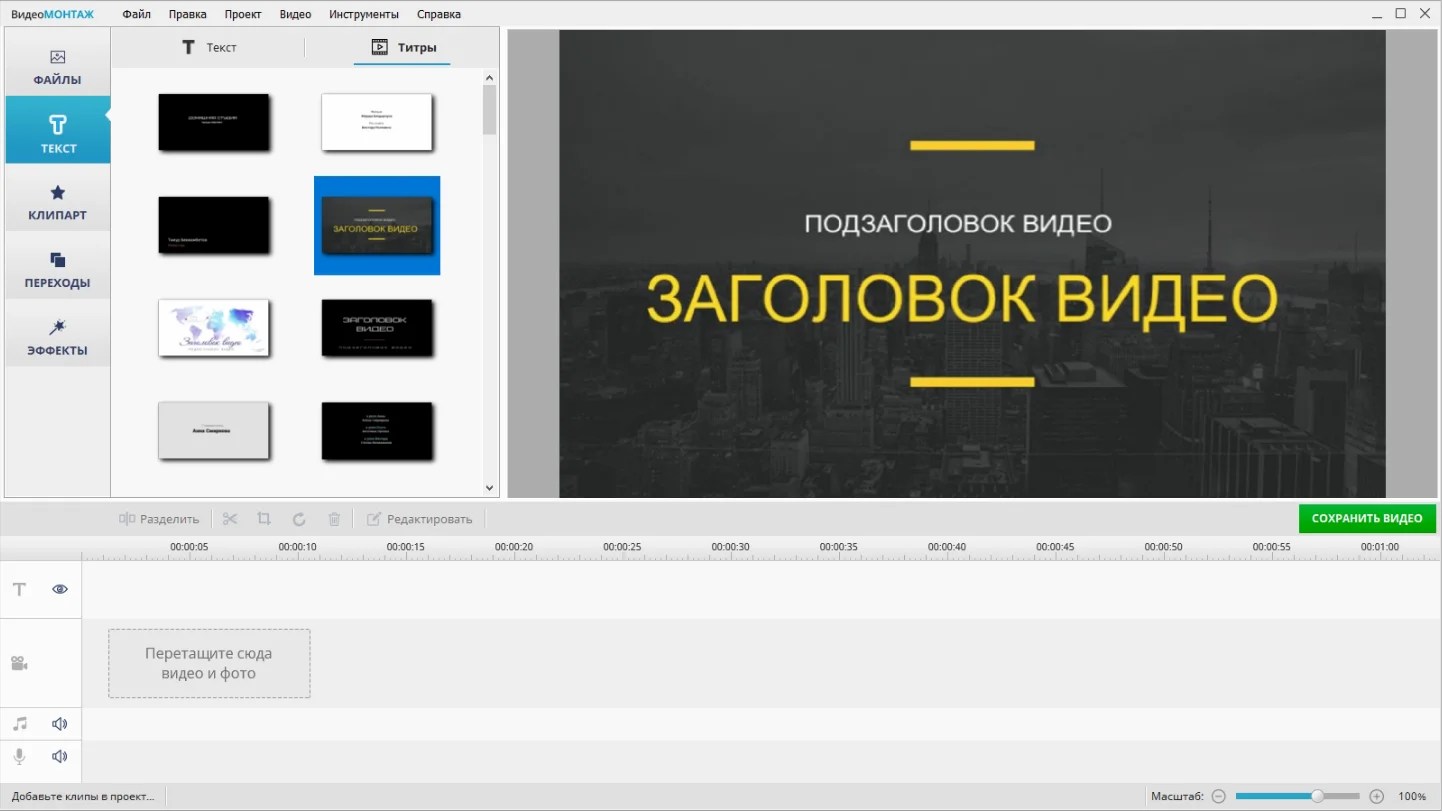Click the ПОДЗАГОЛОВОК ВИДЕО text in the preview

(x=958, y=223)
